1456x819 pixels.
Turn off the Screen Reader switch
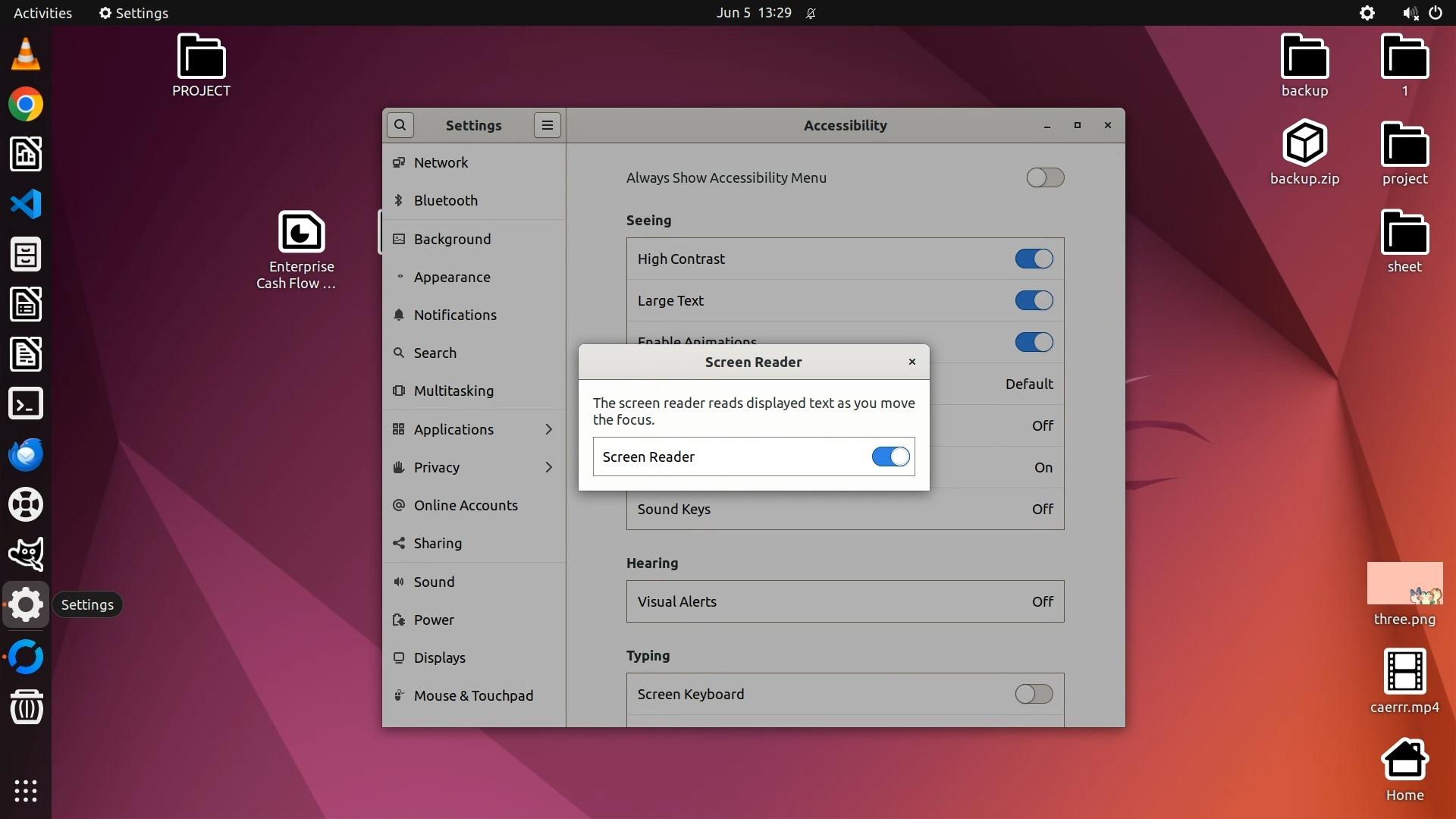click(x=890, y=457)
